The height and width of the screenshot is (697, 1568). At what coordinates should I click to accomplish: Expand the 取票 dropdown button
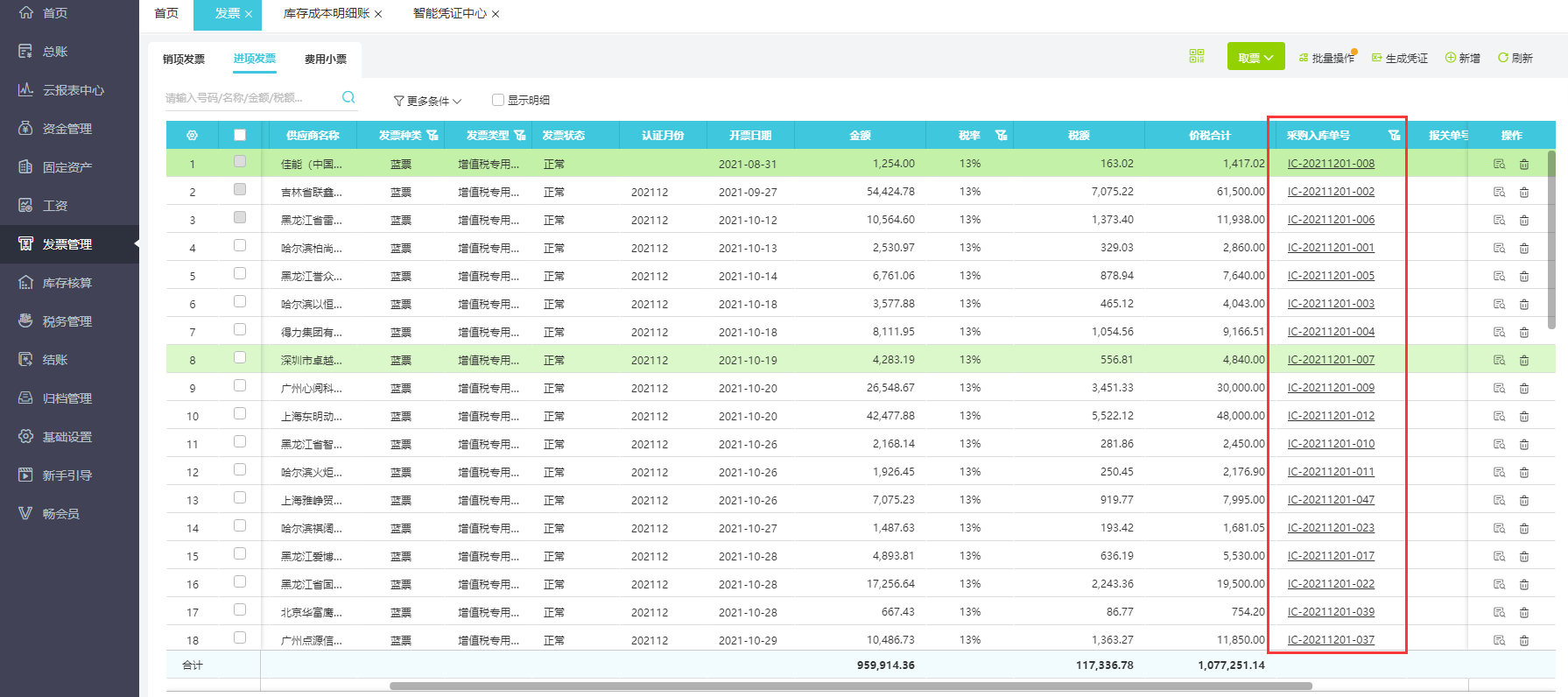point(1255,58)
